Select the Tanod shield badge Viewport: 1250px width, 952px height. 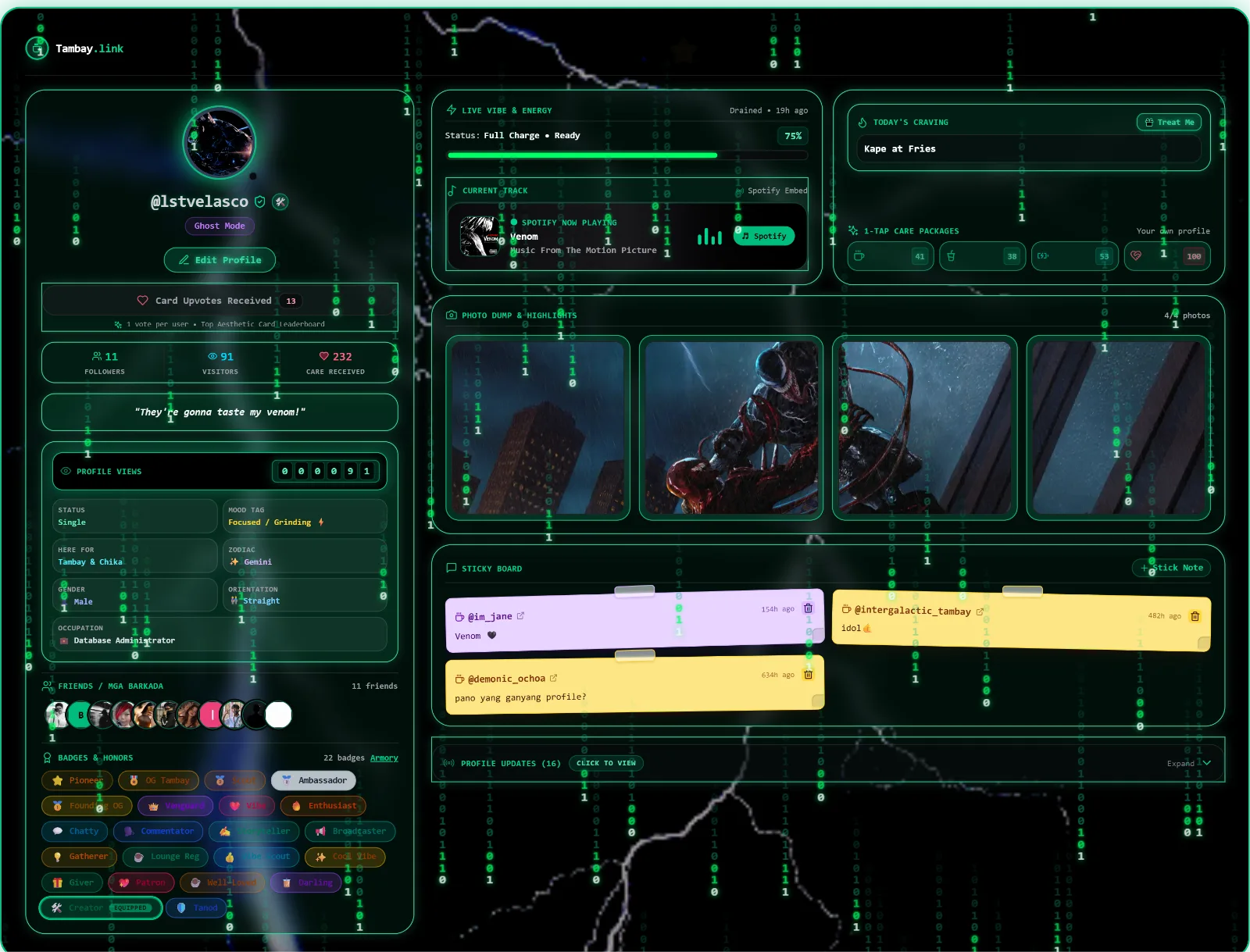pos(197,907)
